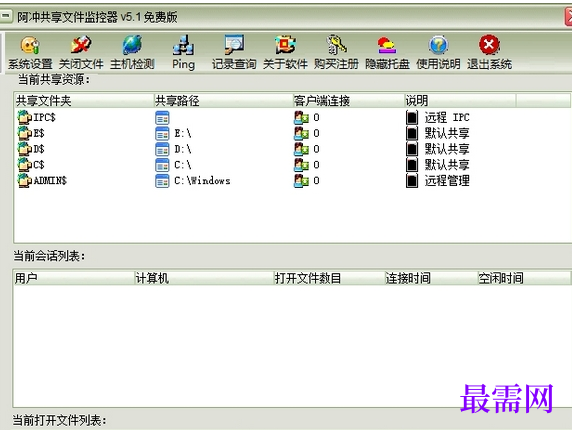This screenshot has height=430, width=572.
Task: Select the IPC$ shared folder row
Action: pyautogui.click(x=36, y=117)
